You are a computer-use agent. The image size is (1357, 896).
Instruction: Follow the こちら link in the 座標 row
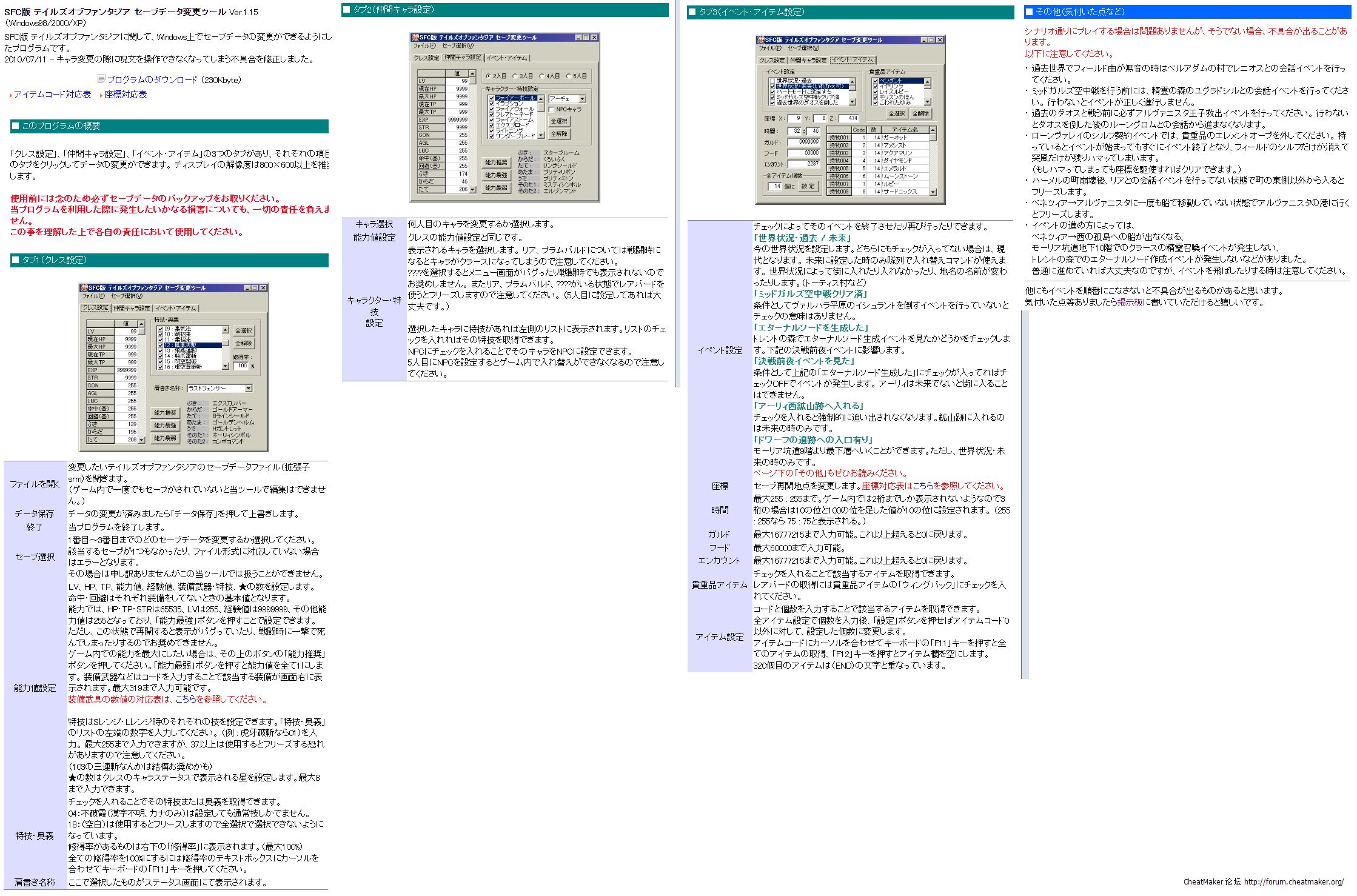923,486
